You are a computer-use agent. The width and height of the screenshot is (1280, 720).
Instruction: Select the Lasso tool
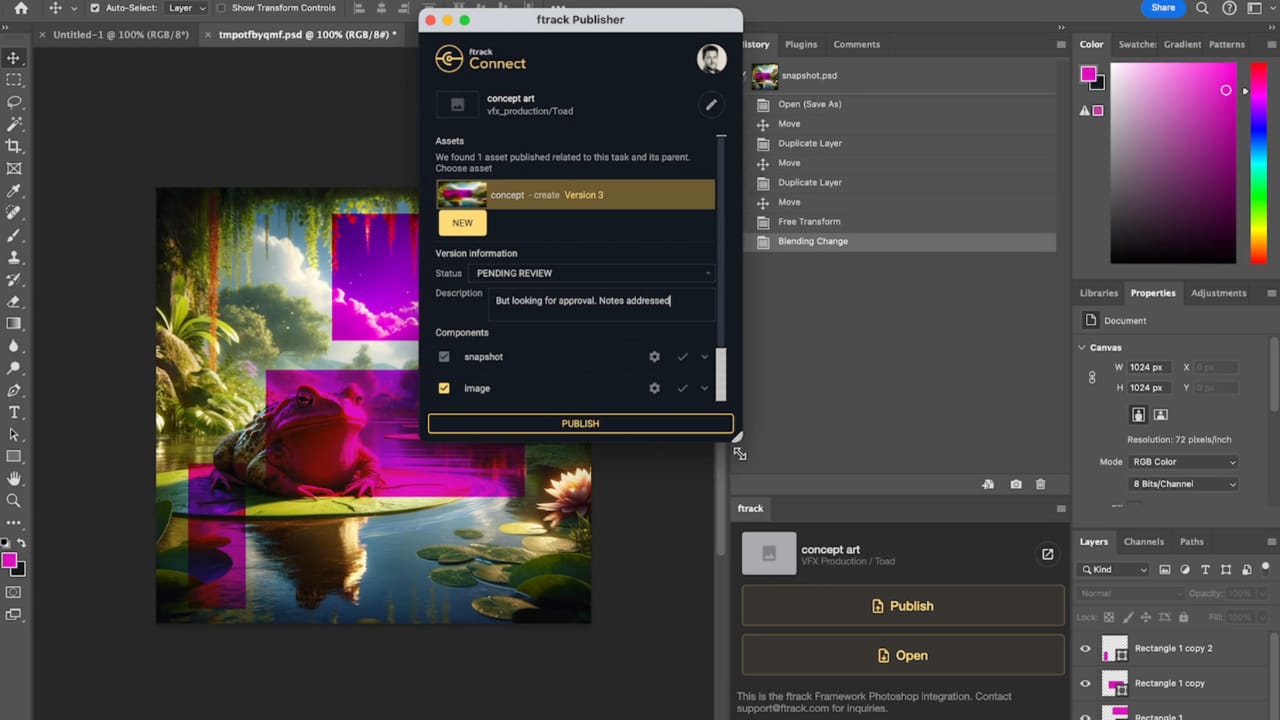click(14, 102)
